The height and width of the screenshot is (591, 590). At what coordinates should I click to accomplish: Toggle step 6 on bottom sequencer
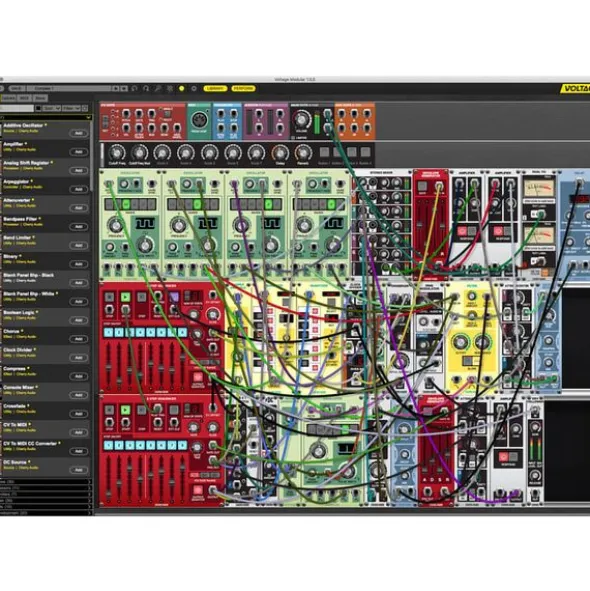coord(161,445)
